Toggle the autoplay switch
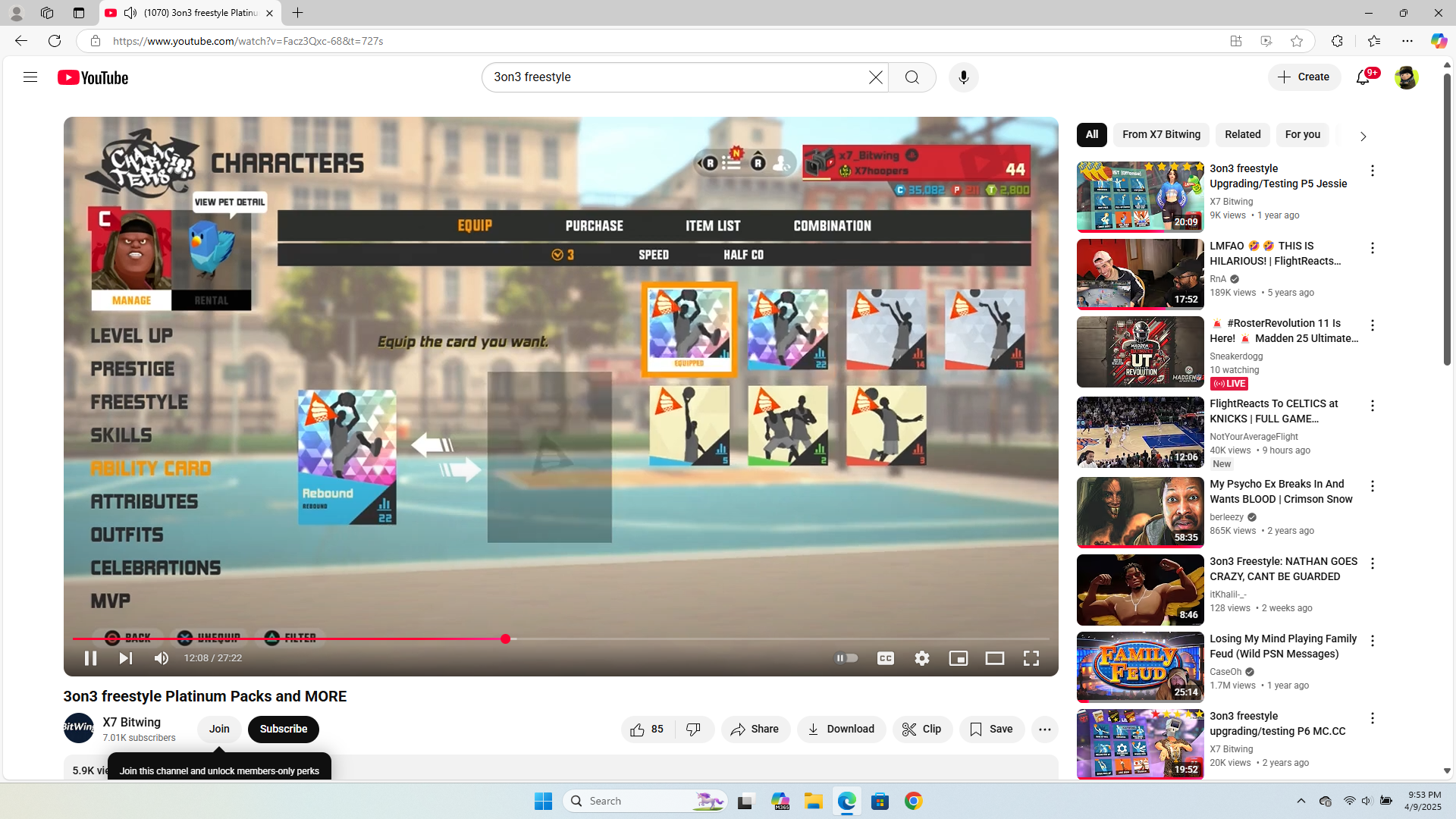The width and height of the screenshot is (1456, 819). pos(846,658)
